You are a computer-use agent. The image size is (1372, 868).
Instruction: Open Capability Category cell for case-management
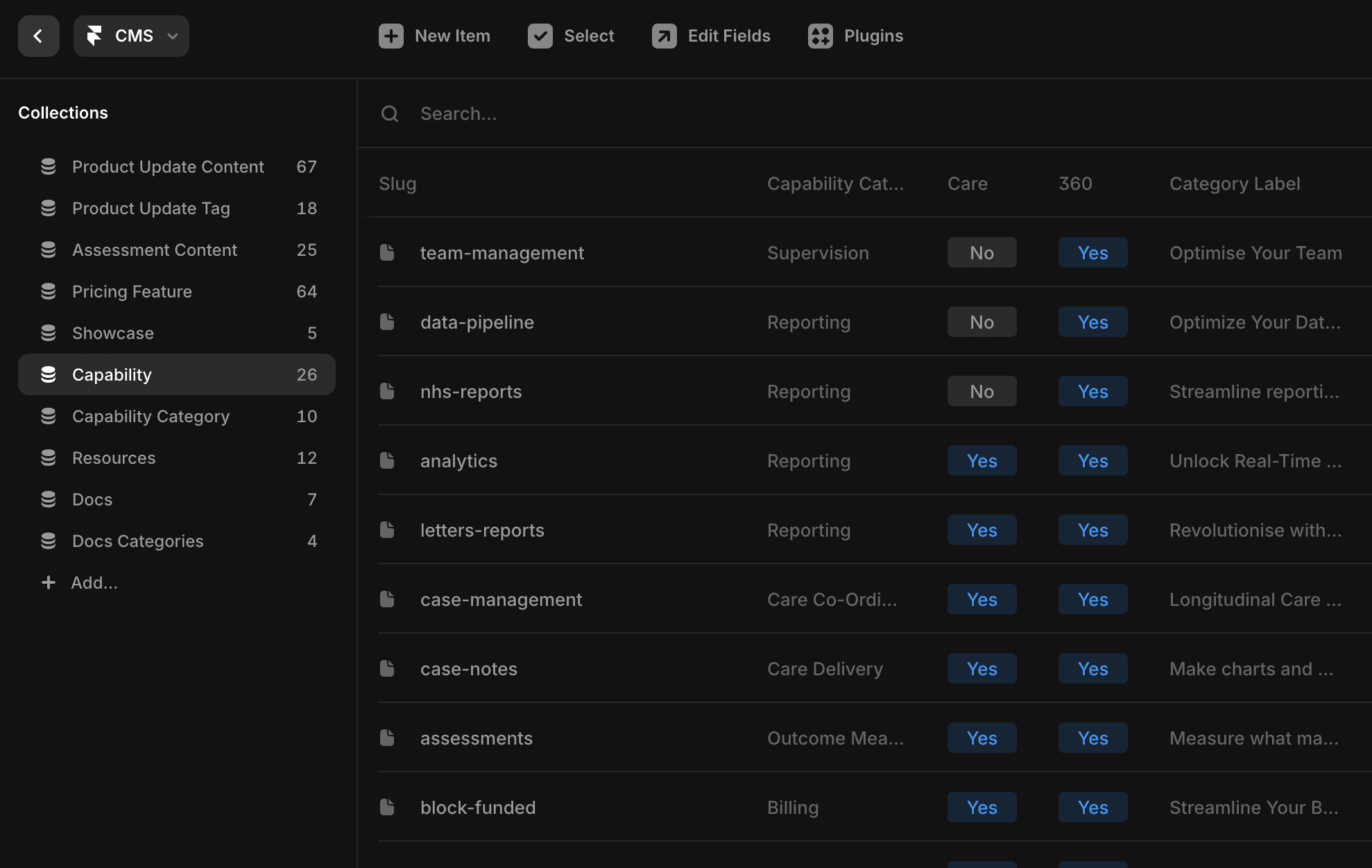[x=832, y=600]
